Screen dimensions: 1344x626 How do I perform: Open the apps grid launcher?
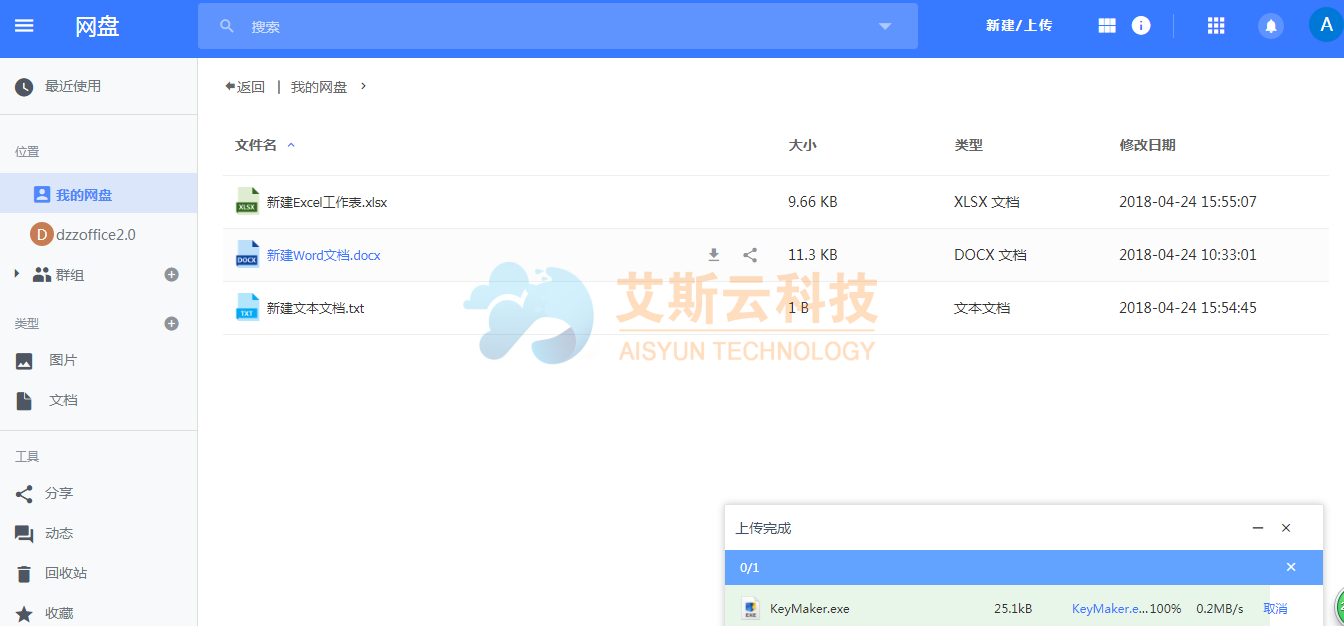click(x=1216, y=26)
